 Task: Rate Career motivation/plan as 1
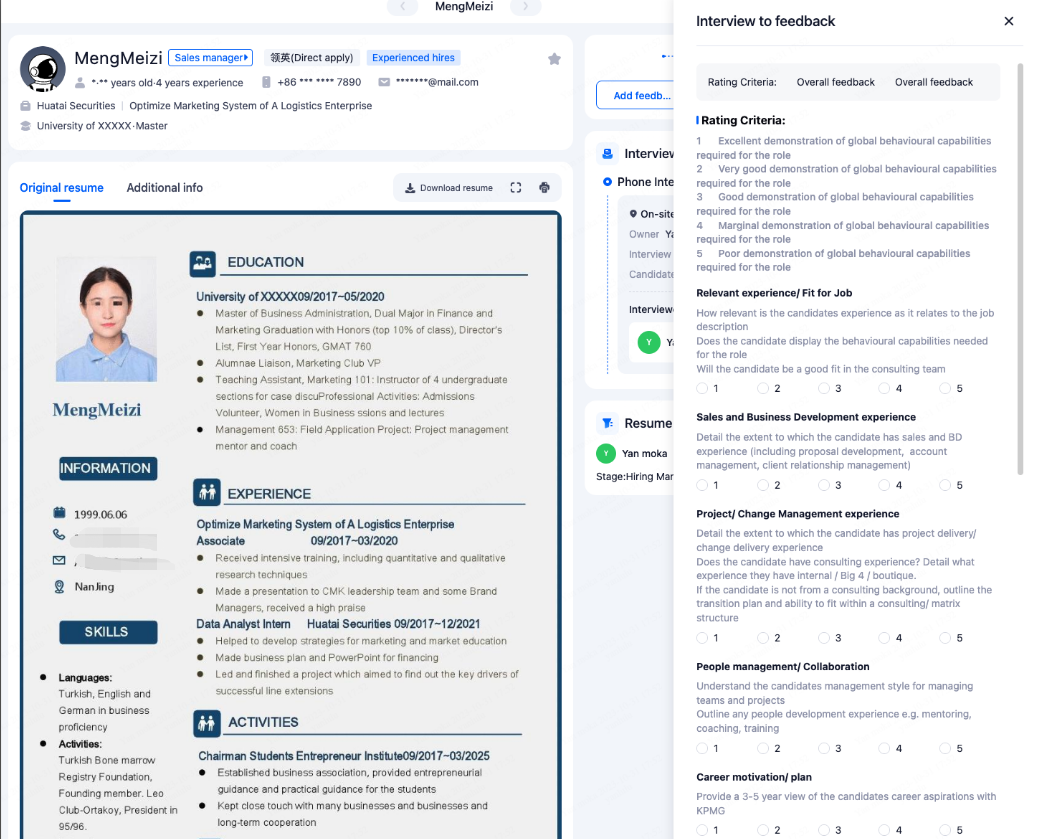point(702,830)
